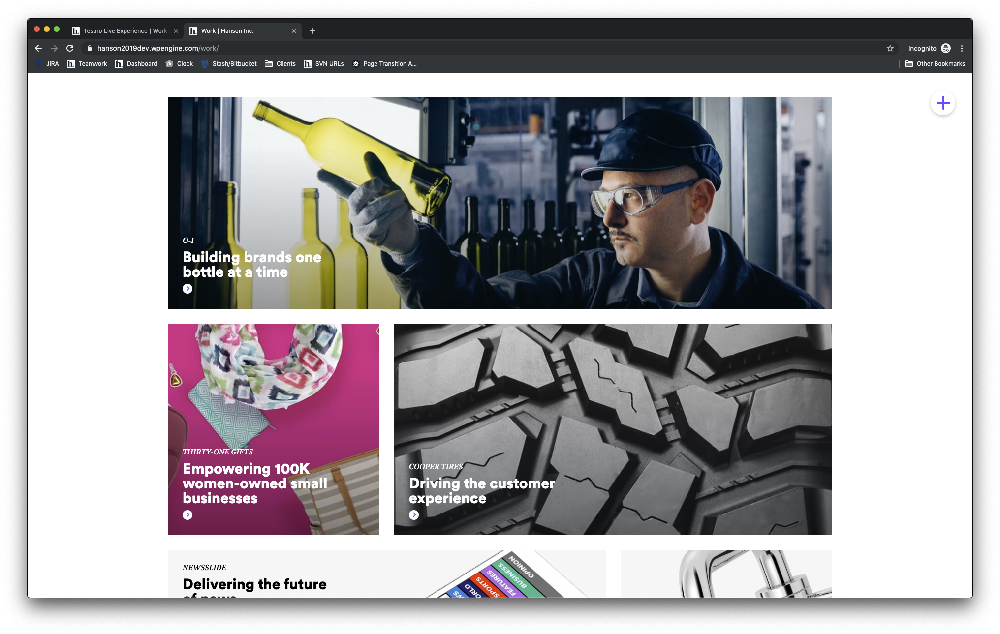Screen dimensions: 1000x634
Task: Expand the Clients bookmark folder
Action: [x=281, y=64]
